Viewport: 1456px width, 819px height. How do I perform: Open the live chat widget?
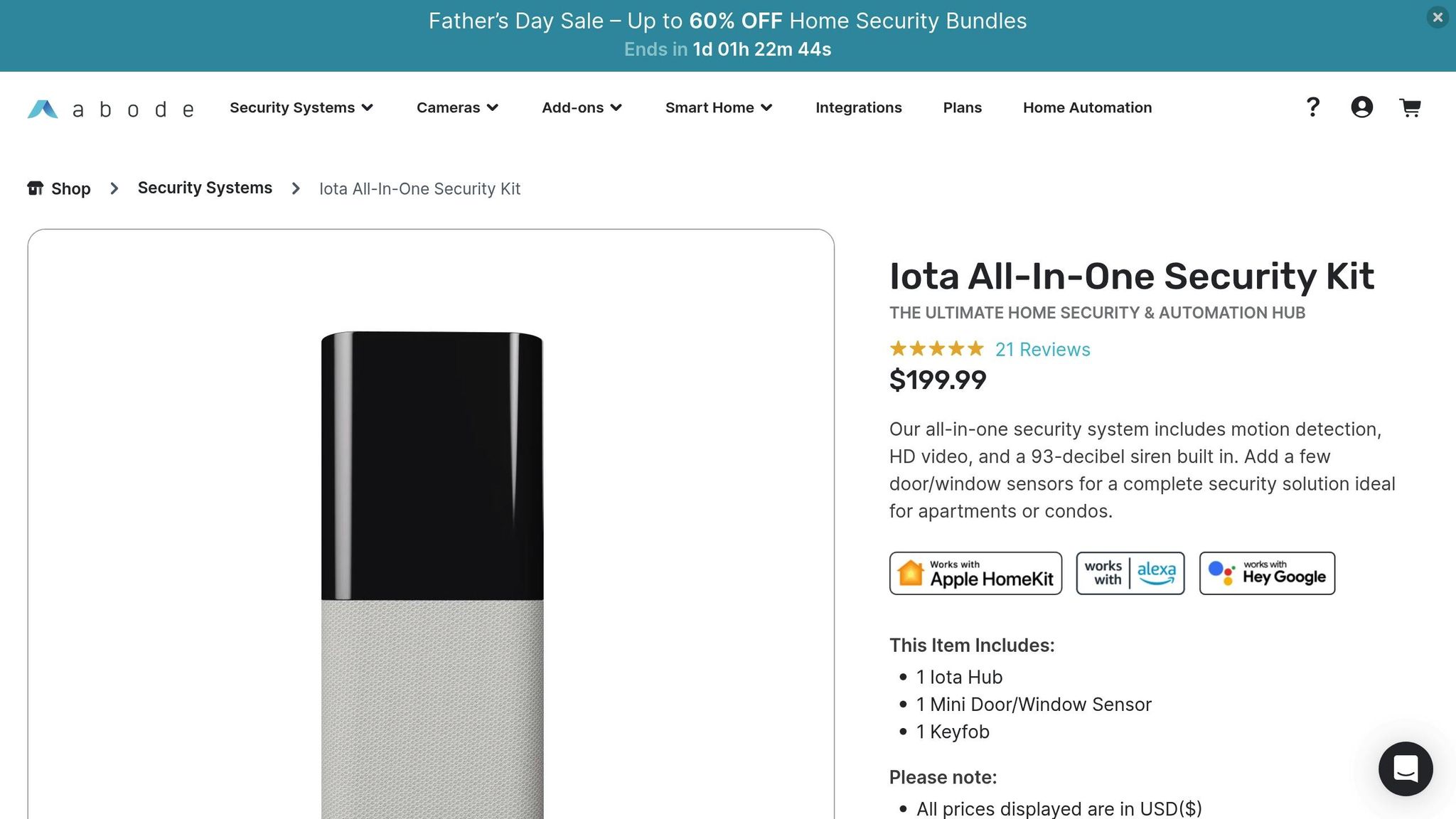point(1405,769)
